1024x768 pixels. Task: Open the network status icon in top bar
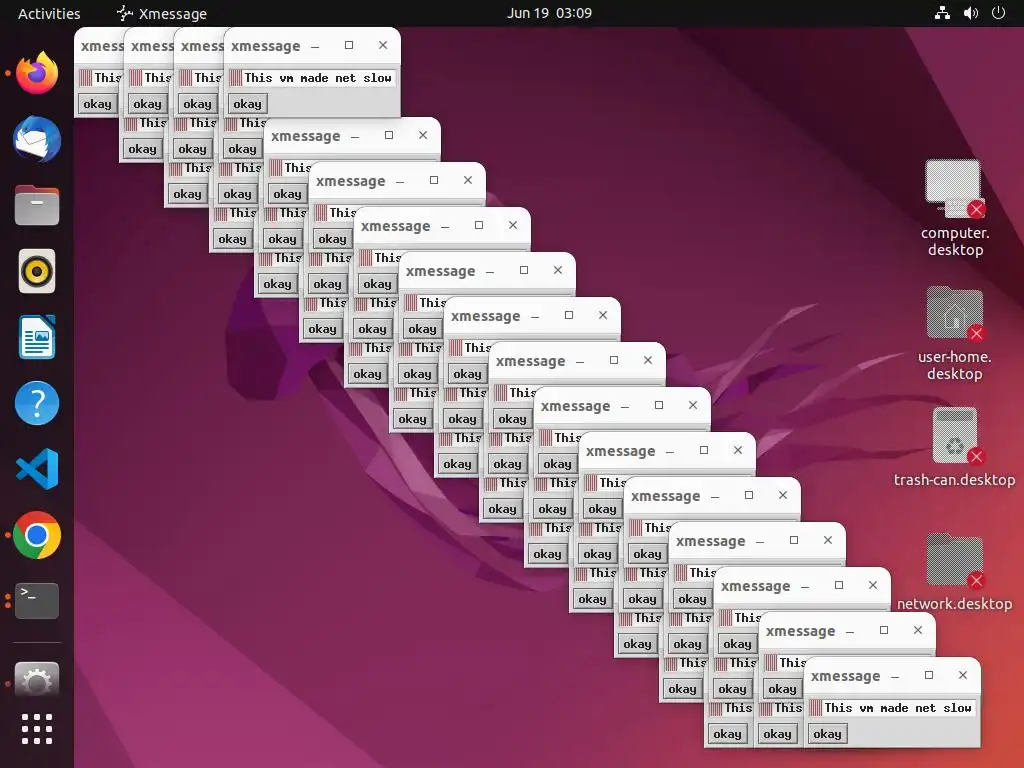(x=942, y=13)
